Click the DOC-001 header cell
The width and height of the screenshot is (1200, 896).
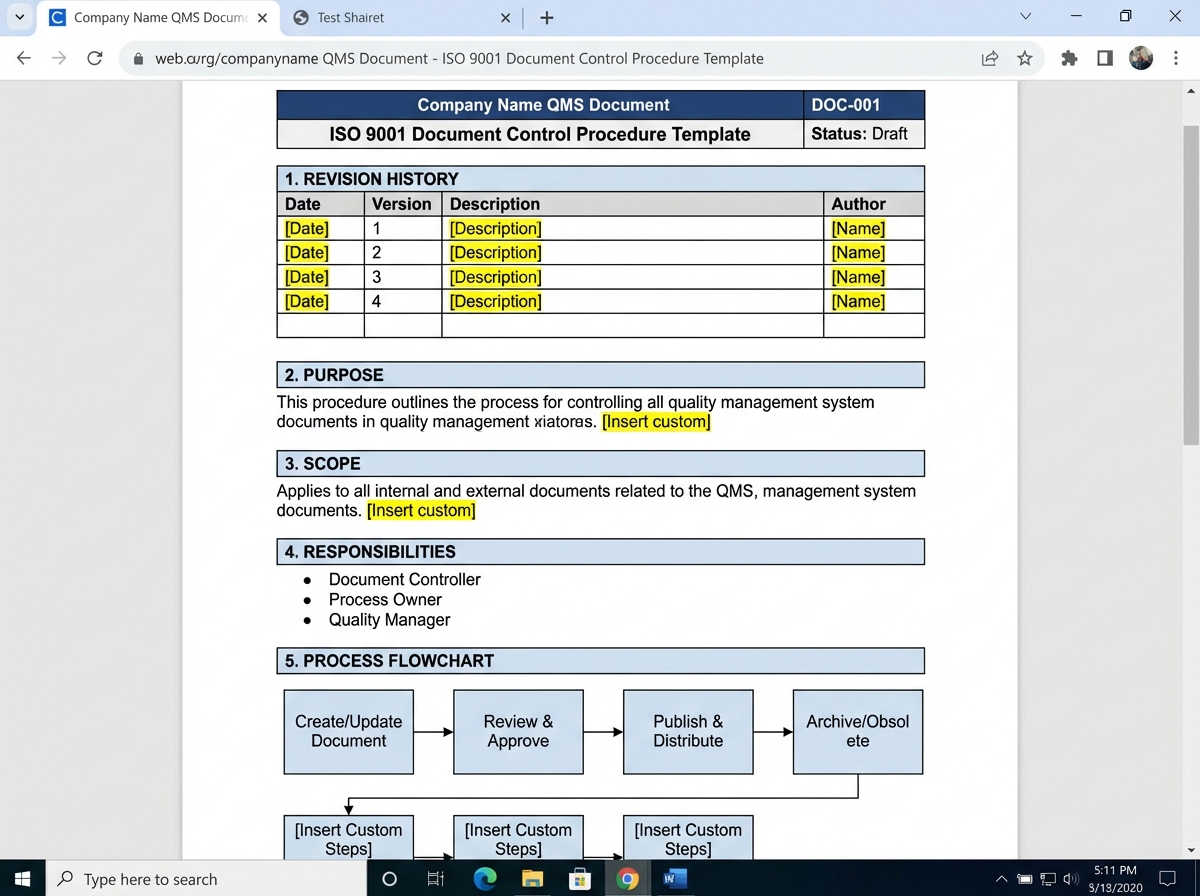coord(863,105)
